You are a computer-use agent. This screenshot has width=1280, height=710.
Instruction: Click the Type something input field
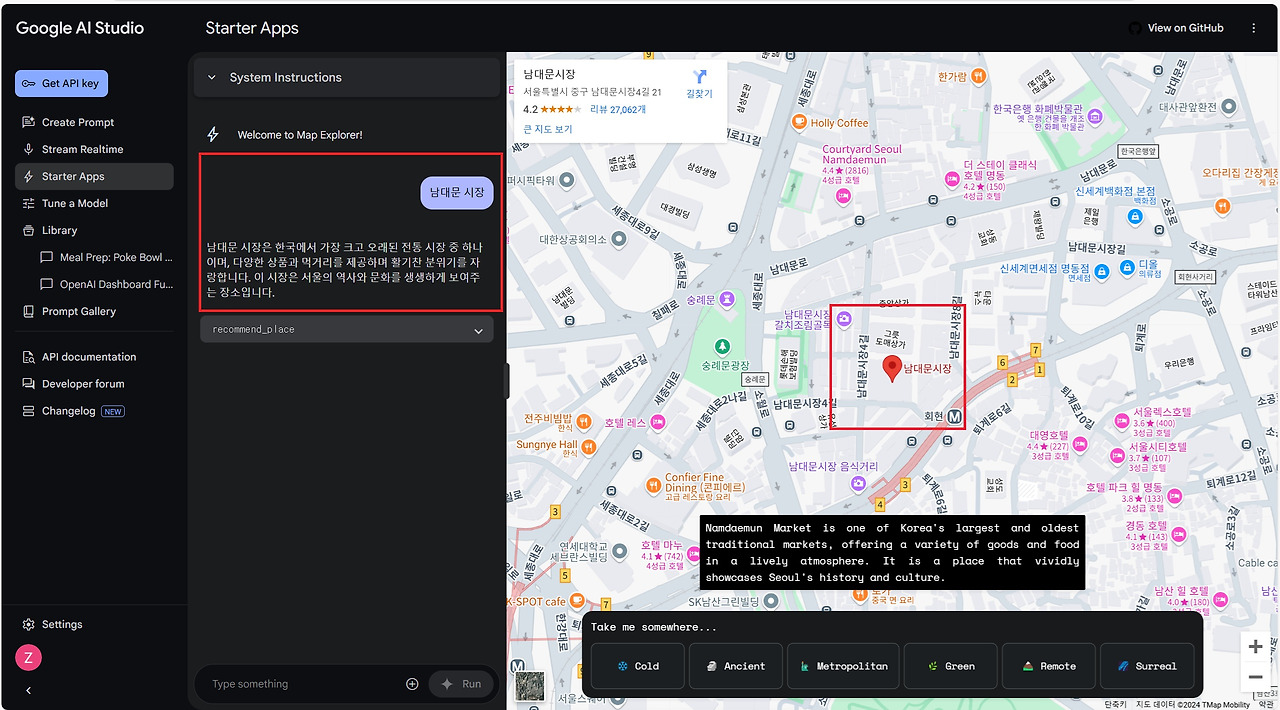pyautogui.click(x=300, y=684)
